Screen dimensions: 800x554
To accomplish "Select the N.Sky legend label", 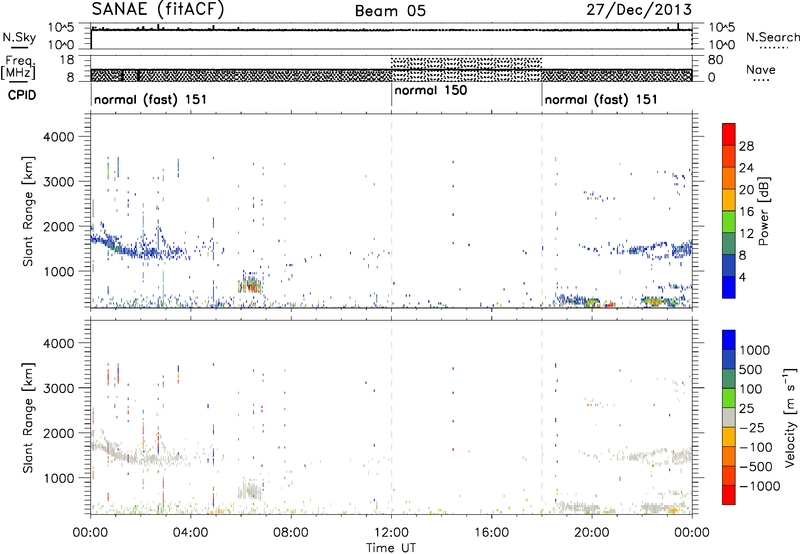I will pos(19,37).
